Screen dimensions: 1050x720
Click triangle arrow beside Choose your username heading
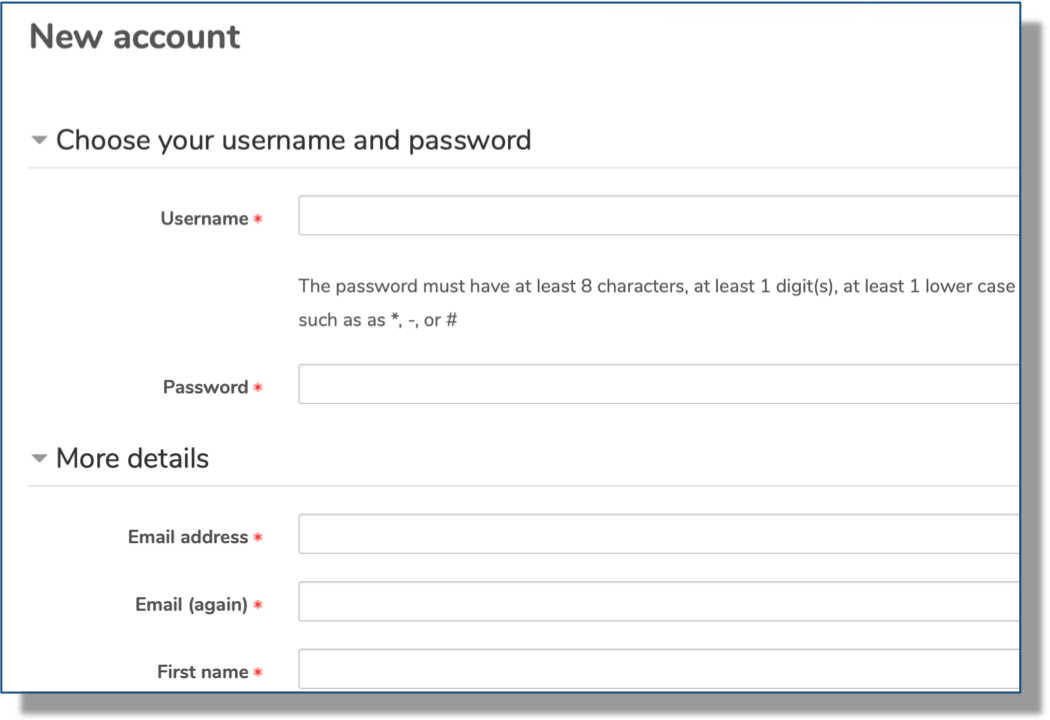tap(40, 140)
